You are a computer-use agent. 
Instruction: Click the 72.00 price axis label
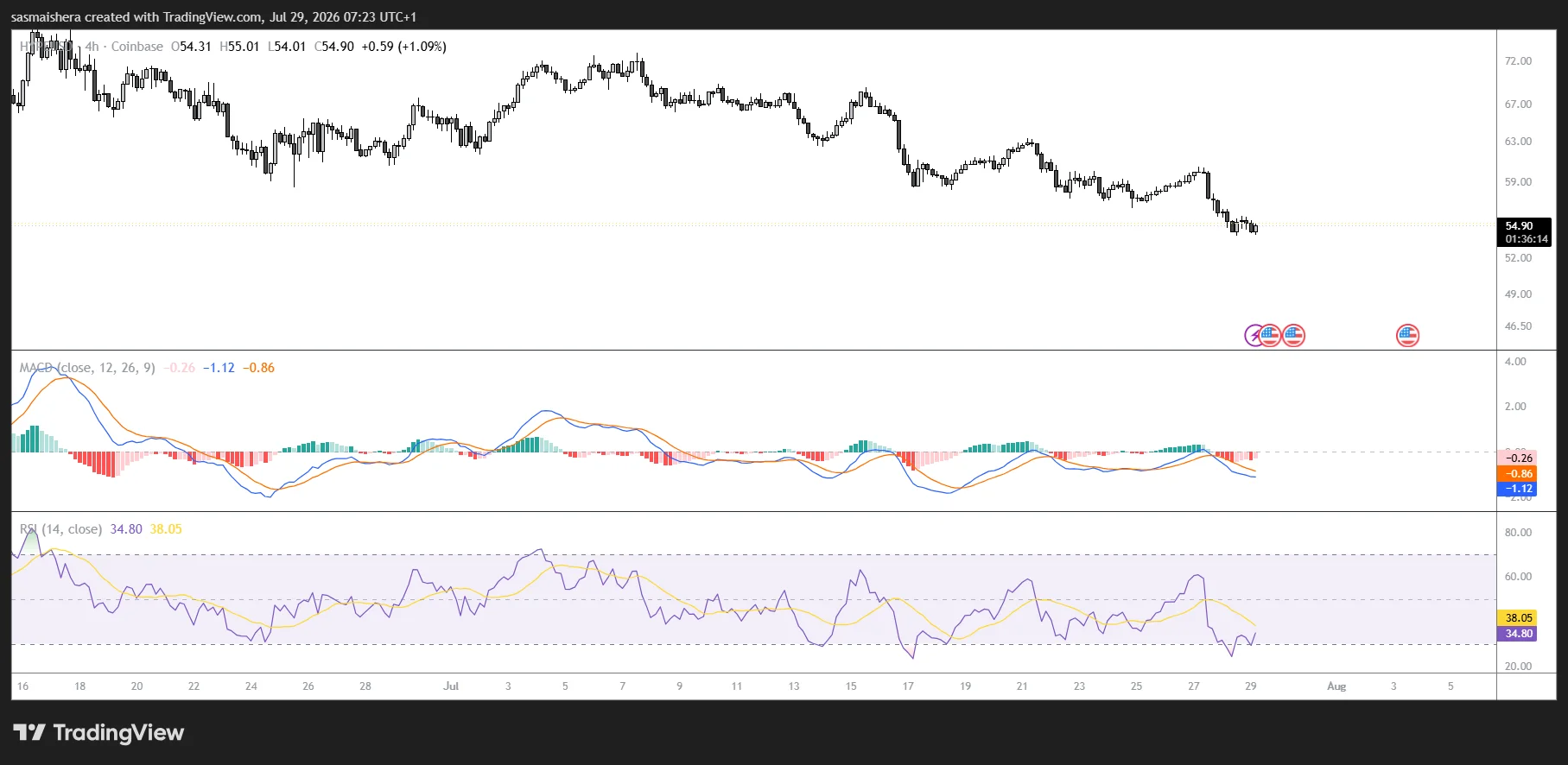pyautogui.click(x=1518, y=61)
